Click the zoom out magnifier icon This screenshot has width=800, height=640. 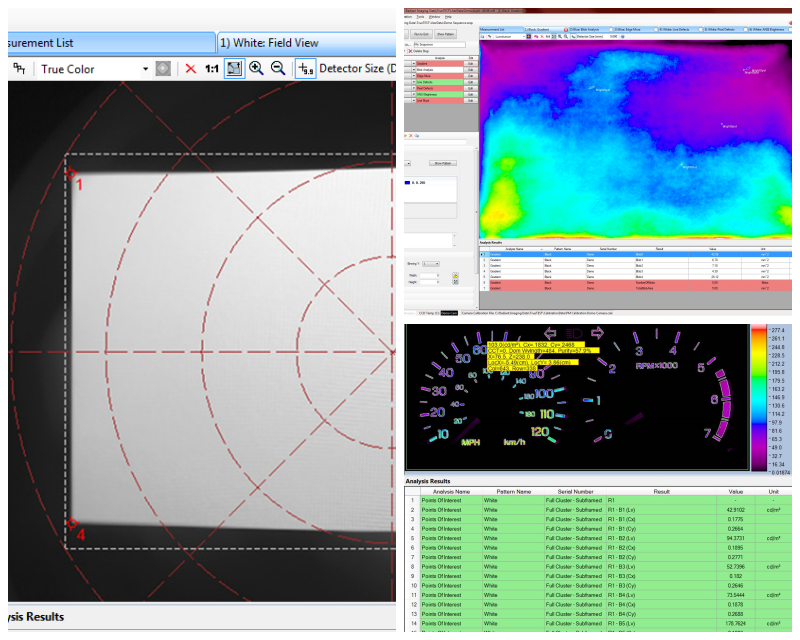[x=278, y=68]
